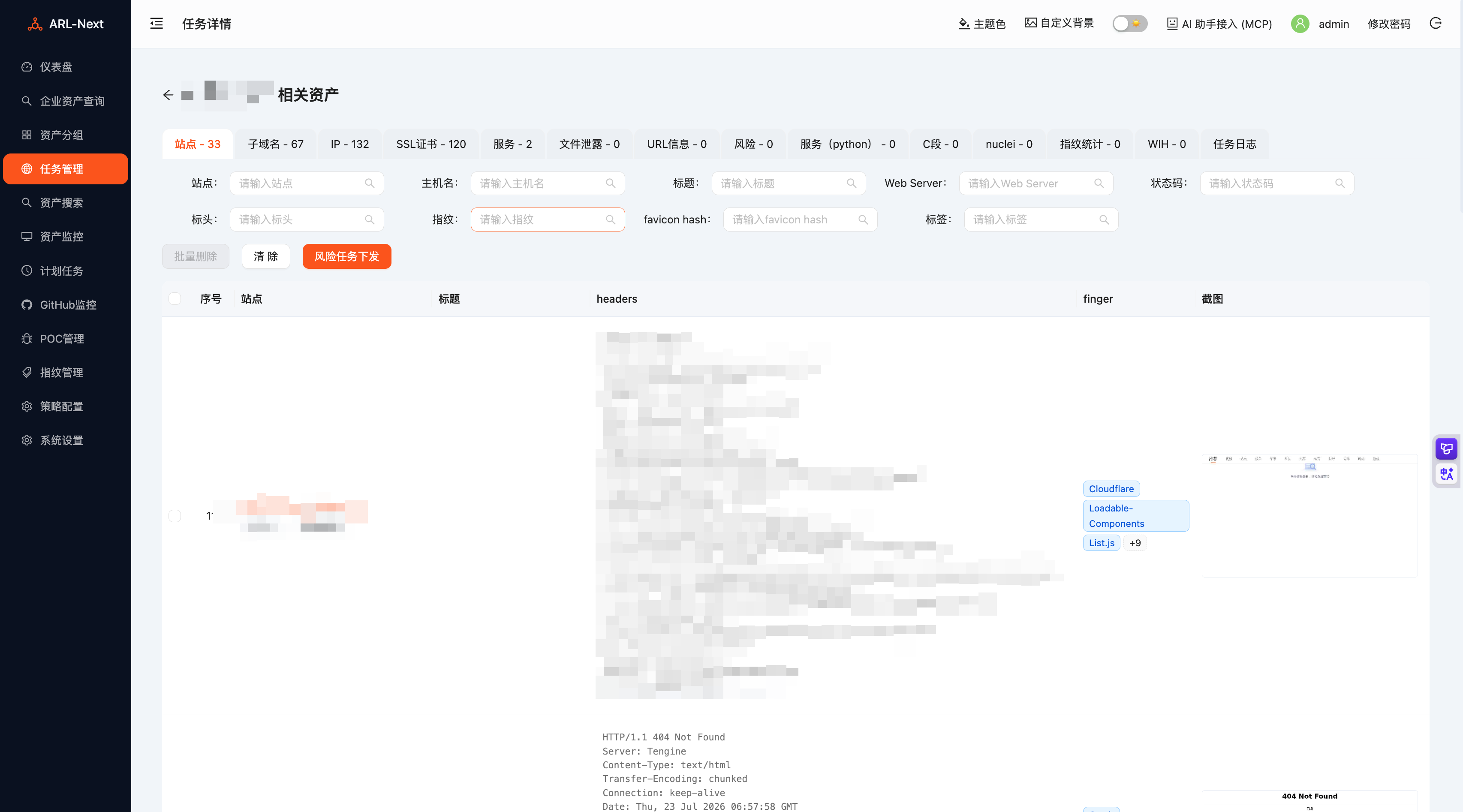Expand the +9 more fingerprints tag
The width and height of the screenshot is (1463, 812).
1135,543
